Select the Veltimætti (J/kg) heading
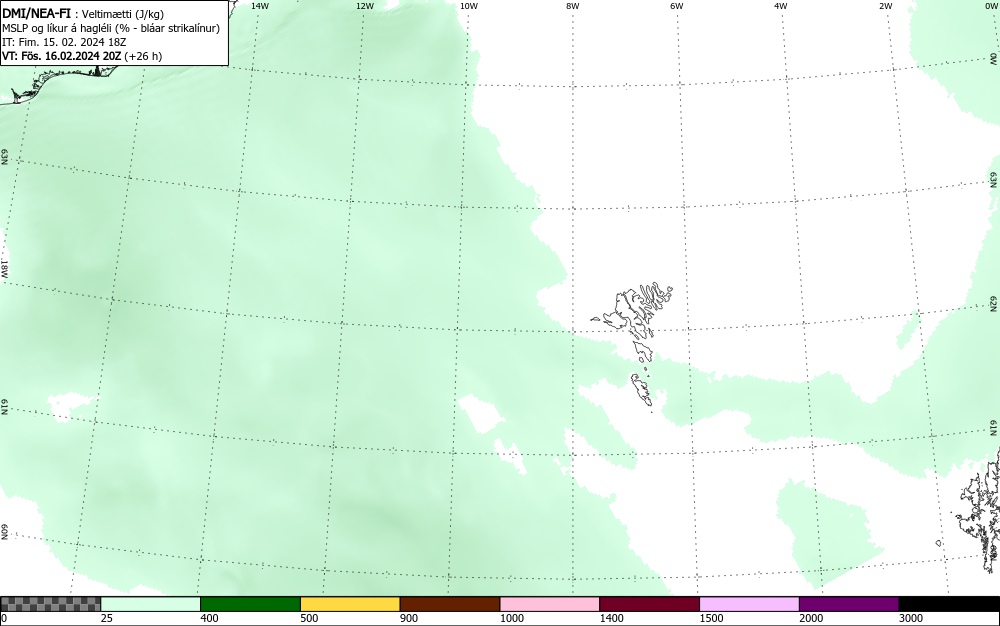 [123, 14]
